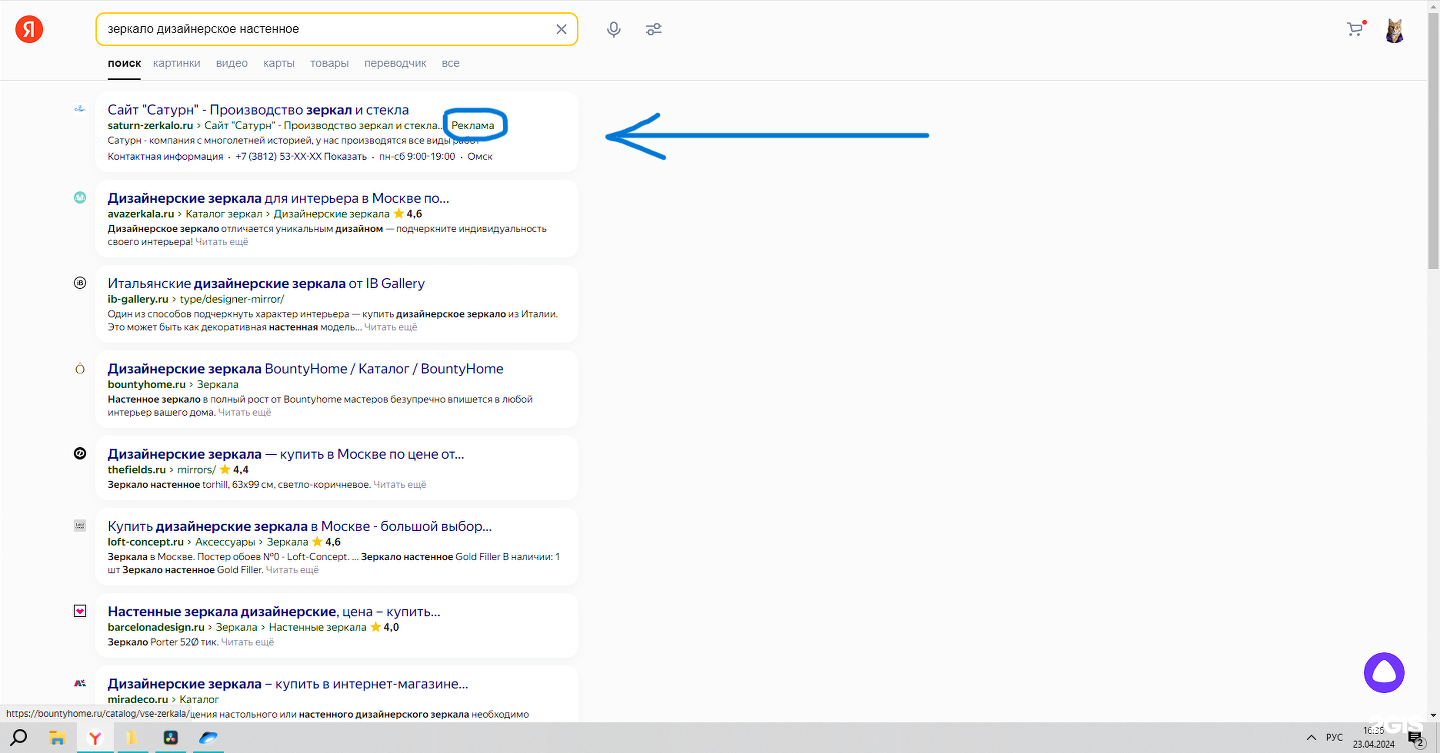Clear the search query with the X
Screen dimensions: 1440x753
(x=561, y=29)
